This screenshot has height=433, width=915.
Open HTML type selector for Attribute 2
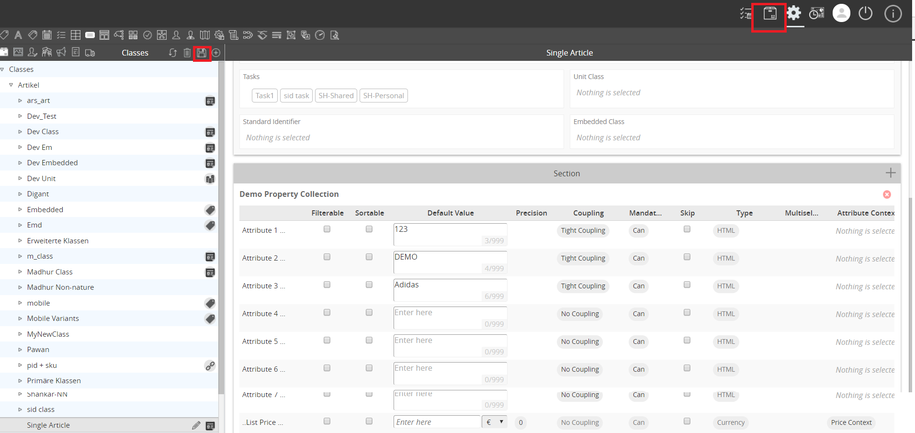[x=726, y=259]
